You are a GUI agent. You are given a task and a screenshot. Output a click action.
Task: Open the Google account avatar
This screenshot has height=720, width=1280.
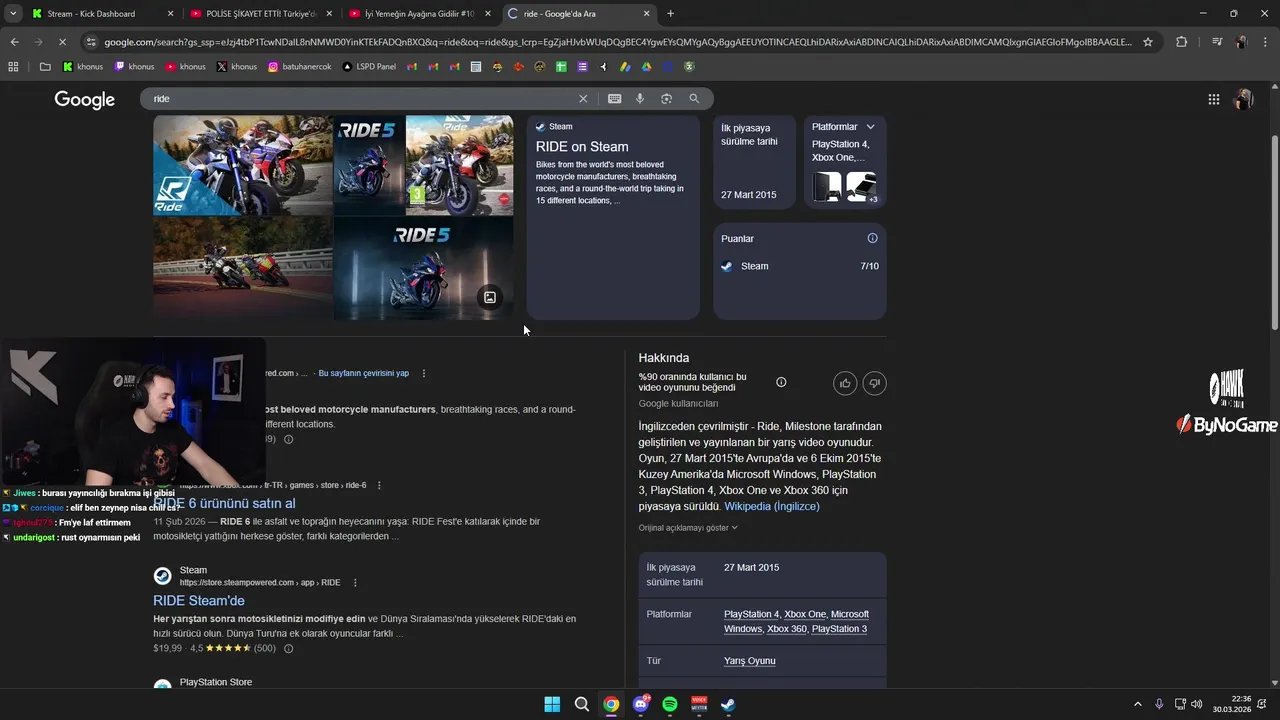point(1244,99)
